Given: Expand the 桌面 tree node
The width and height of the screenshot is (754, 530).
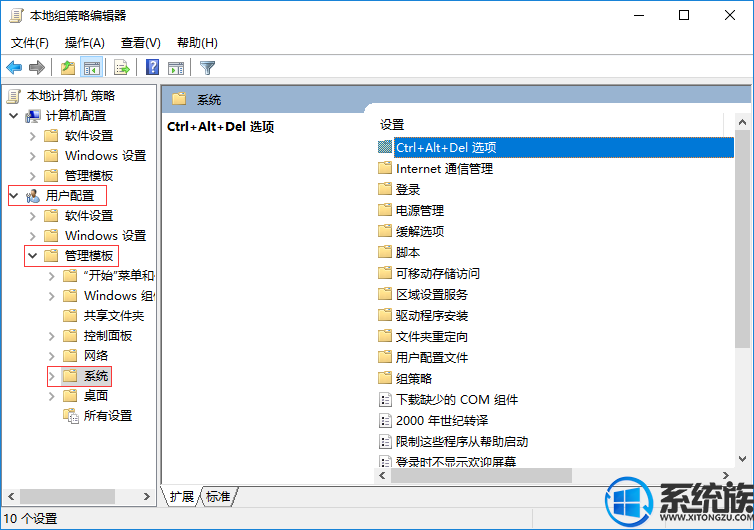Looking at the screenshot, I should (51, 396).
